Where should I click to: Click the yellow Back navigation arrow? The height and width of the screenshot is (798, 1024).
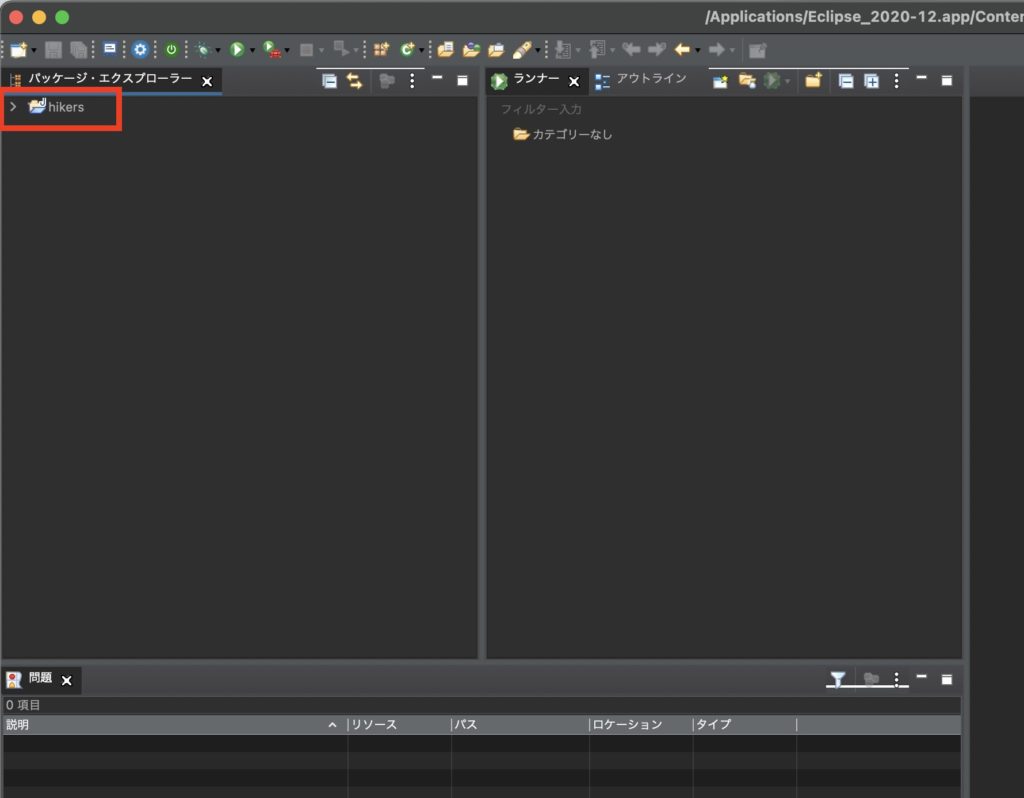click(x=682, y=50)
